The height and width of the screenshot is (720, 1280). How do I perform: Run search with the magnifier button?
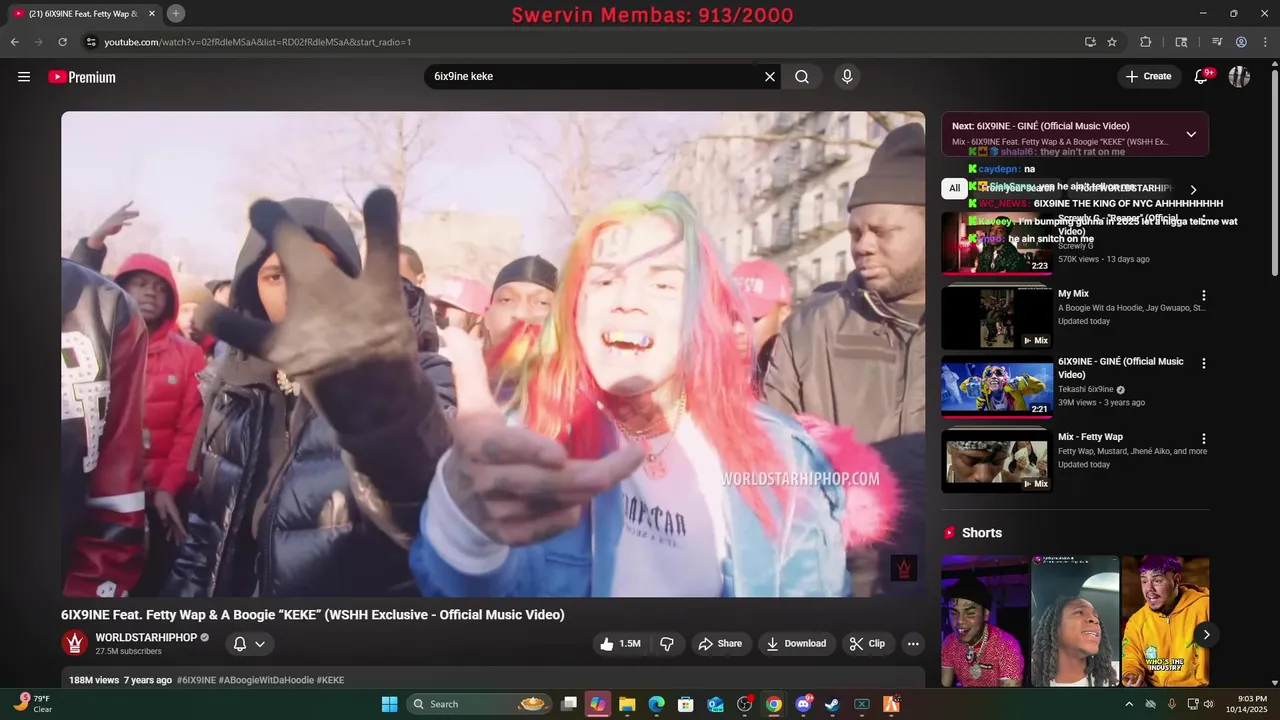[x=802, y=77]
